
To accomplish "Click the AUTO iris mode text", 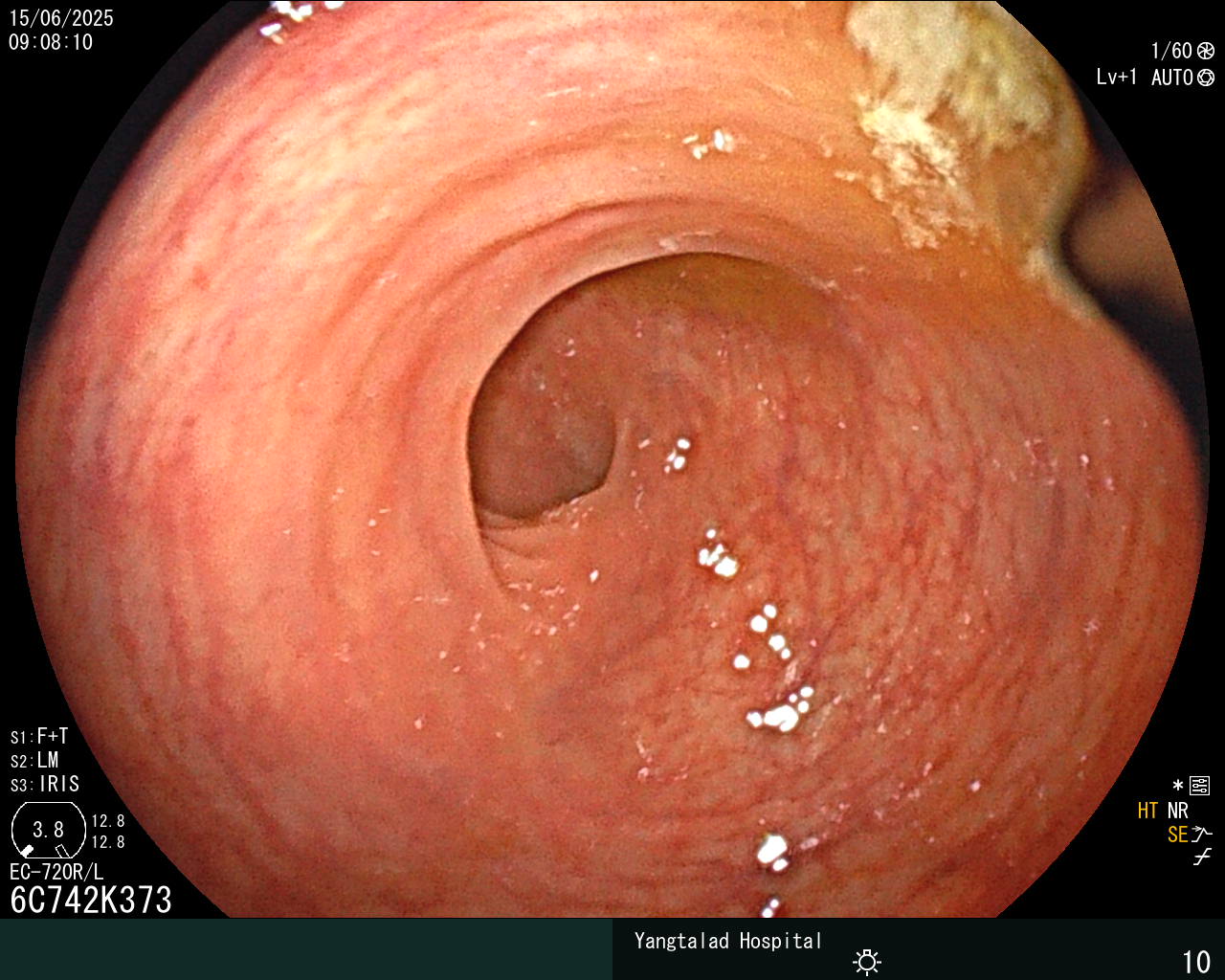I will (x=1172, y=78).
